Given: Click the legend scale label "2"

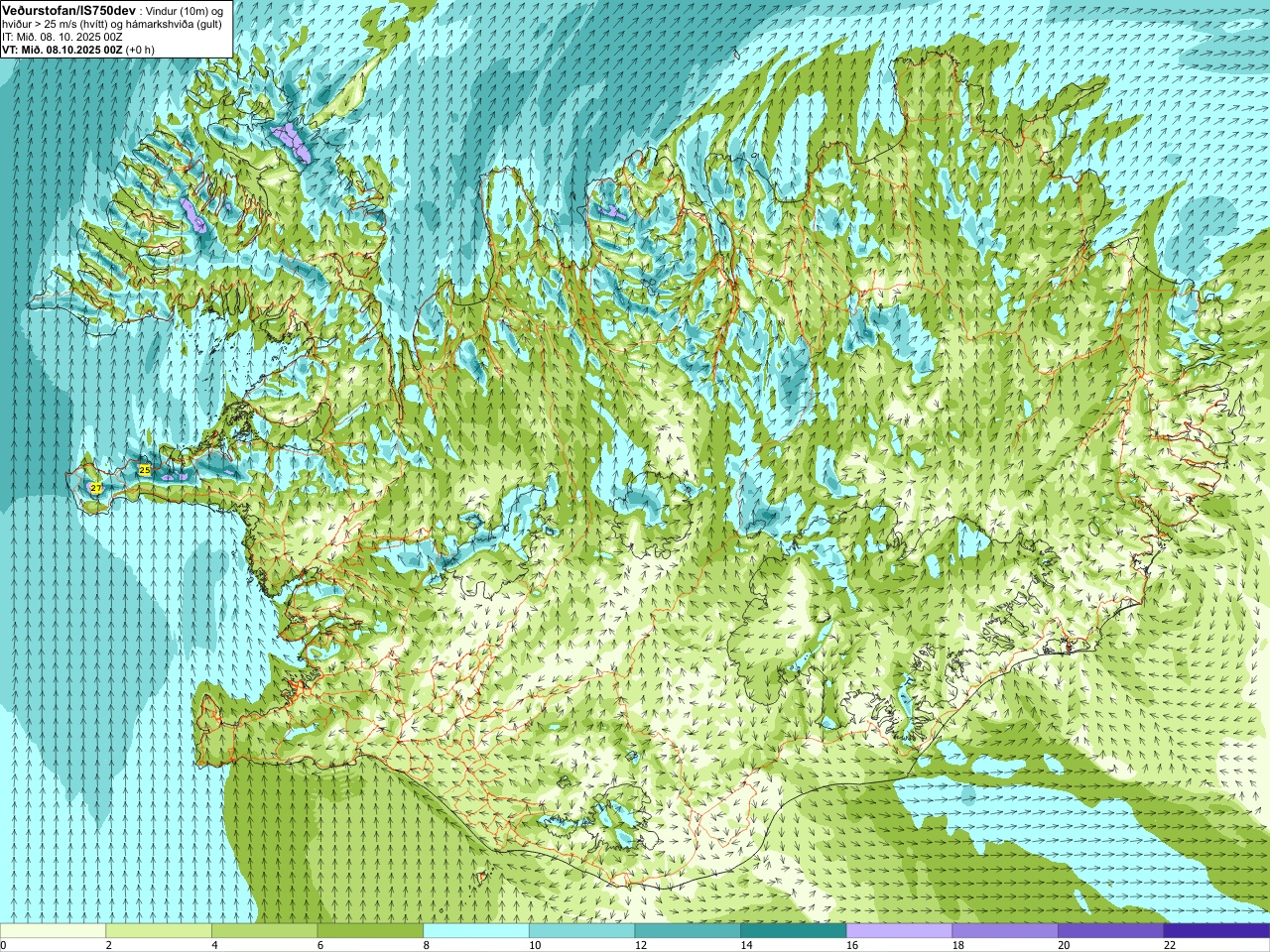Looking at the screenshot, I should [x=108, y=945].
